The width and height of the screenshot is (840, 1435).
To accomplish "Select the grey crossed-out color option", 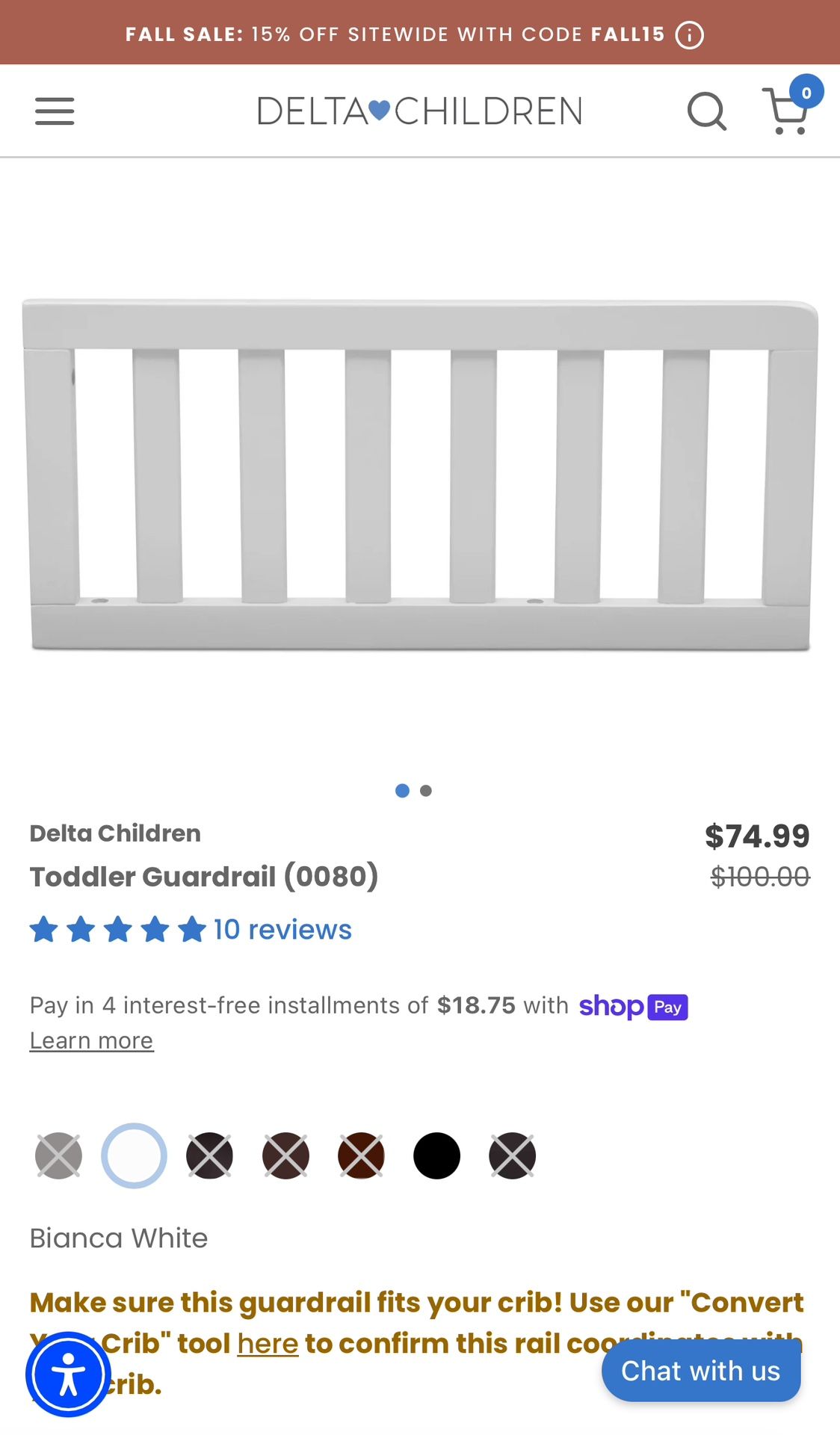I will [58, 1155].
